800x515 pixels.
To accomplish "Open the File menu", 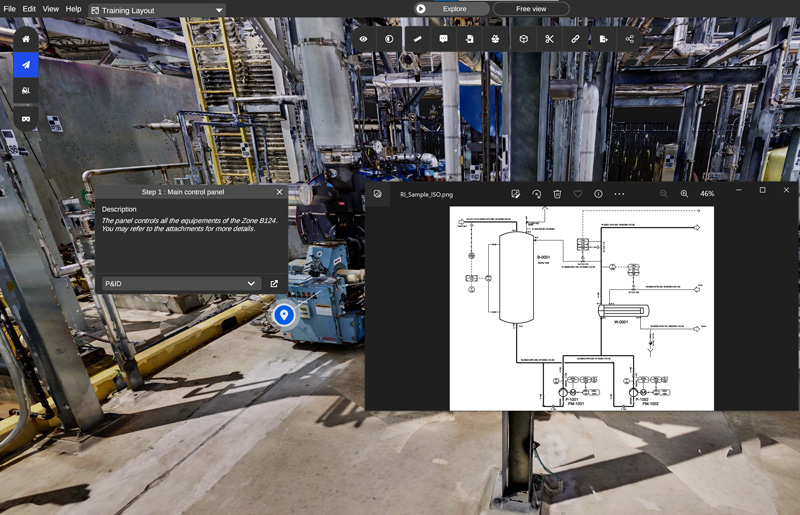I will pyautogui.click(x=9, y=9).
